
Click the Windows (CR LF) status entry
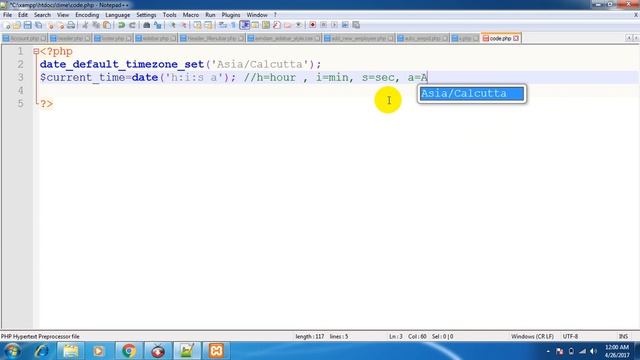[532, 337]
